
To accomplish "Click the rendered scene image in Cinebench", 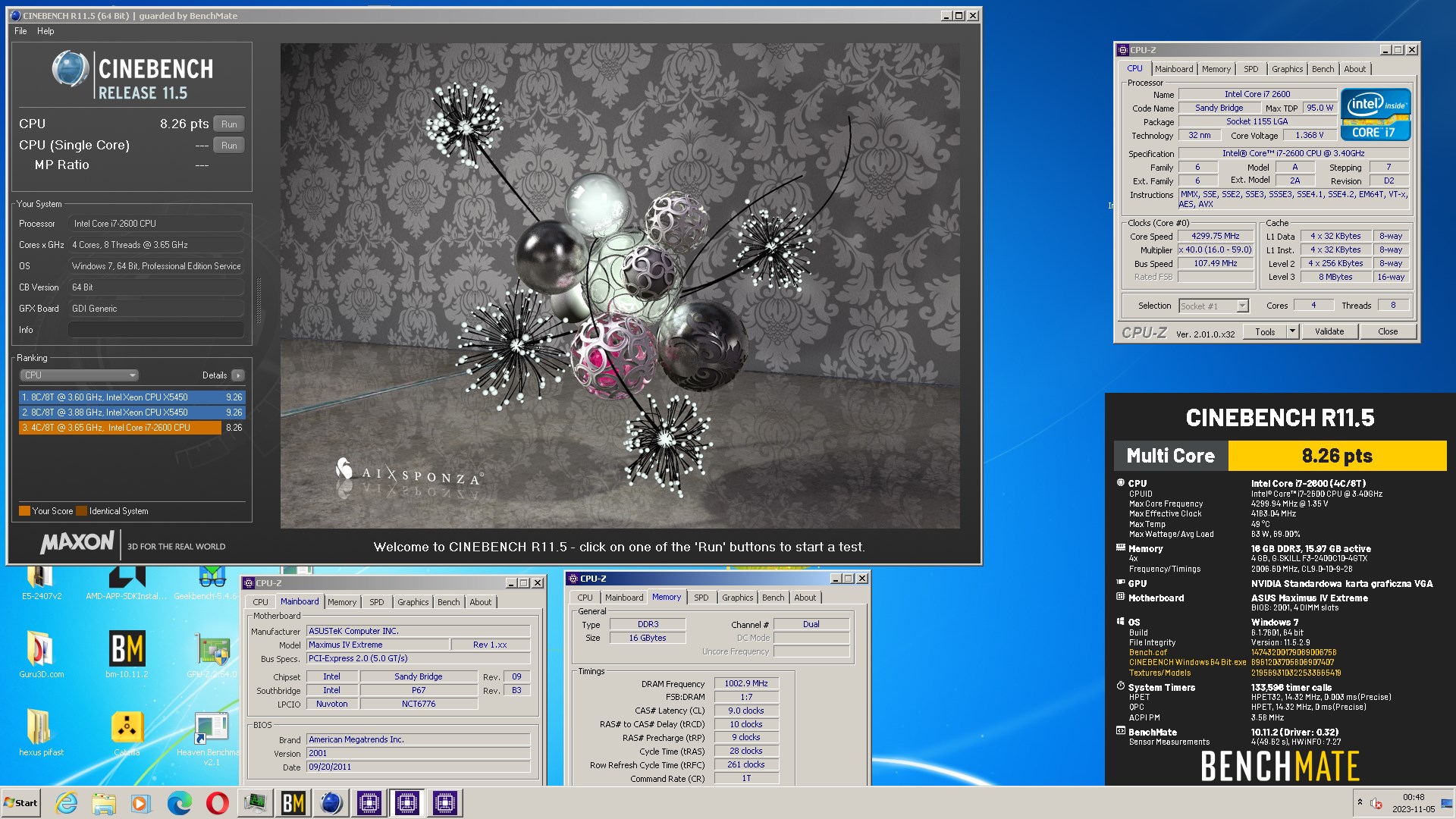I will (x=620, y=286).
